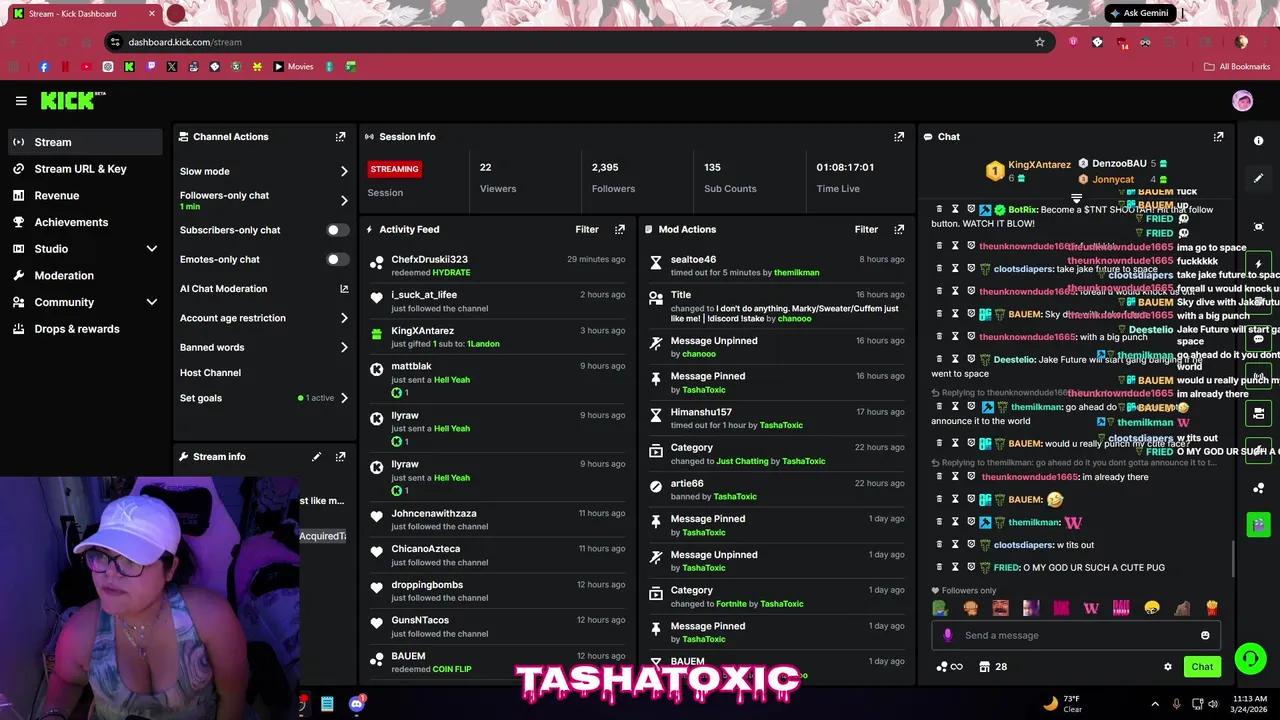The width and height of the screenshot is (1280, 720).
Task: Click Host Channel
Action: pos(210,373)
